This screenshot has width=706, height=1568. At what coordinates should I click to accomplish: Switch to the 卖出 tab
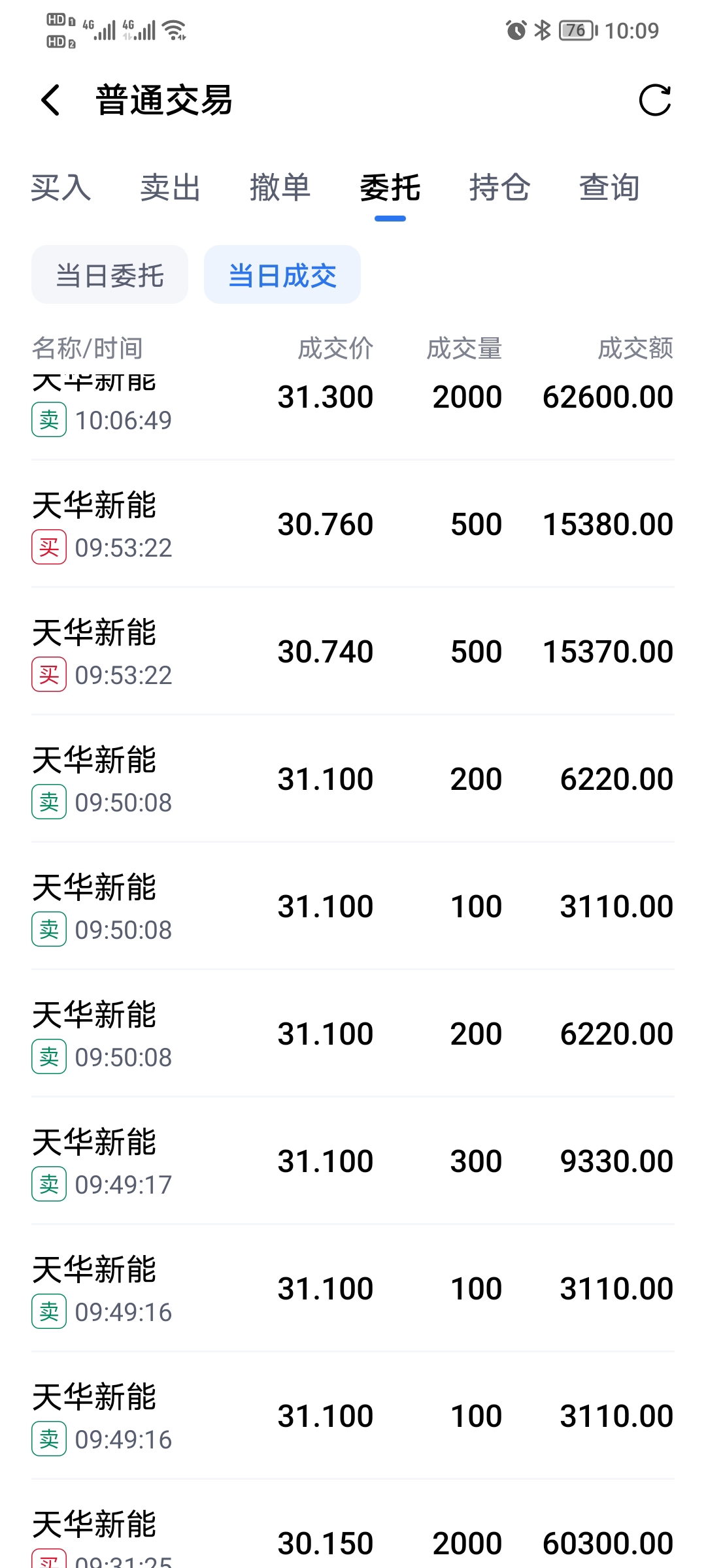click(x=170, y=188)
